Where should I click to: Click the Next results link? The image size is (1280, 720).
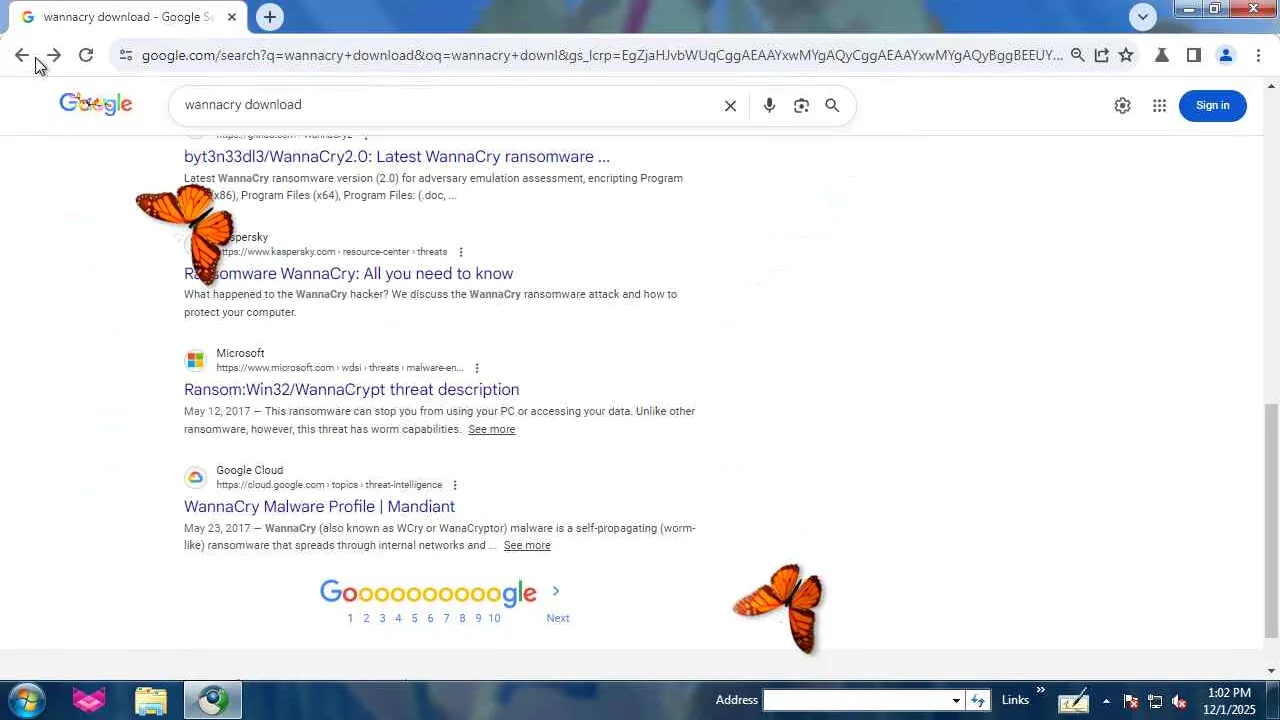click(x=558, y=618)
